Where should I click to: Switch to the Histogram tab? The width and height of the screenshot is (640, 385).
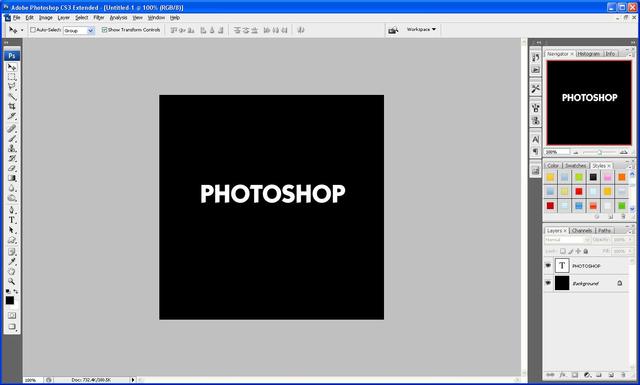[588, 54]
